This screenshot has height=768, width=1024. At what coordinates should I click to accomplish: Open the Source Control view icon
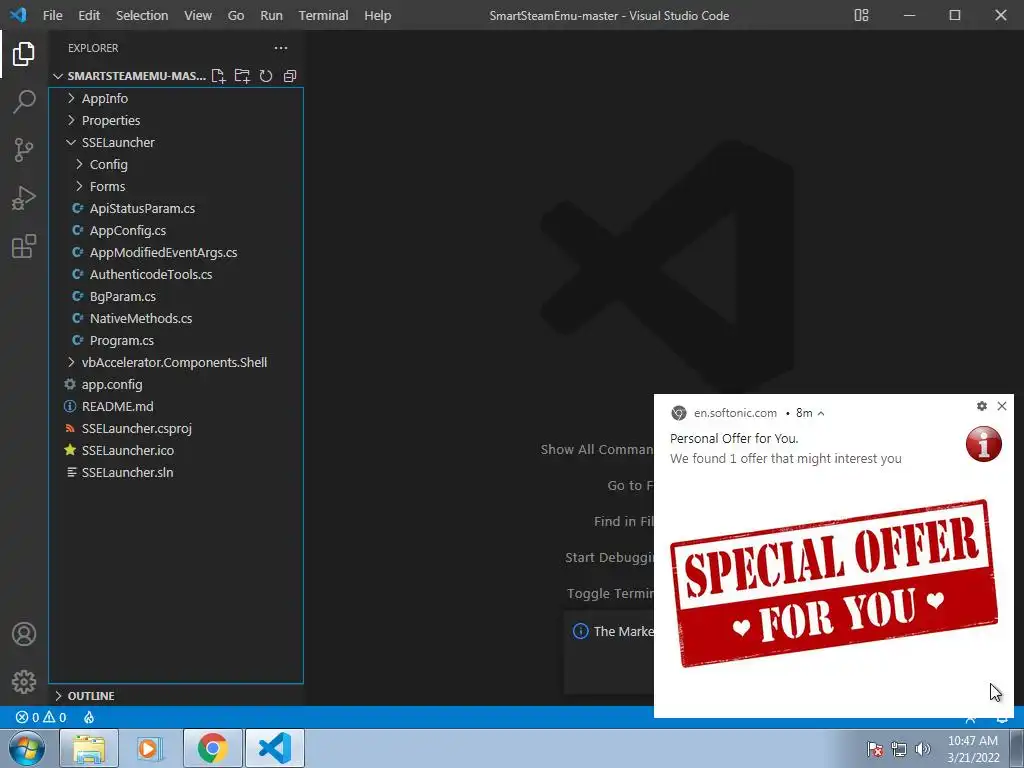(x=24, y=150)
